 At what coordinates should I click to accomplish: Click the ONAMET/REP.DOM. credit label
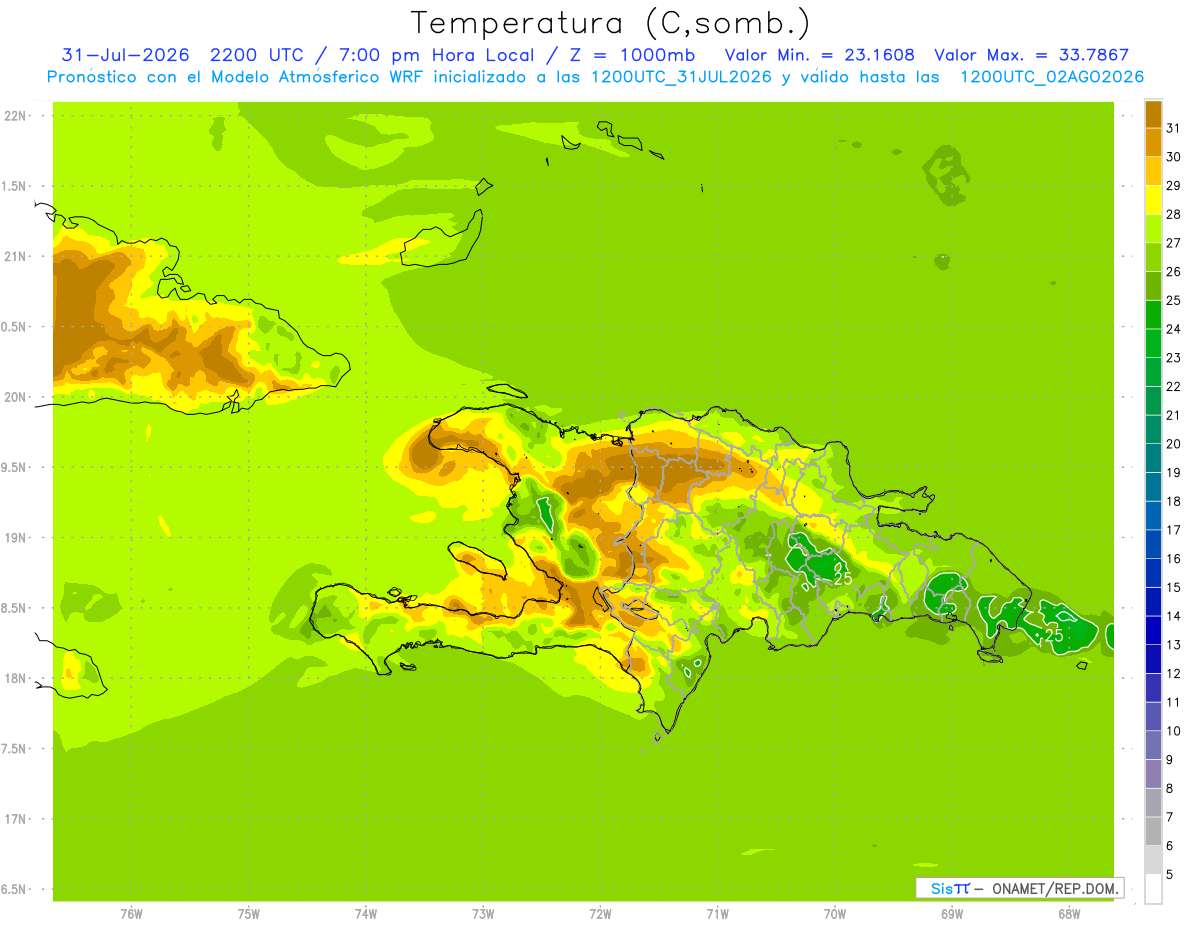[1054, 888]
